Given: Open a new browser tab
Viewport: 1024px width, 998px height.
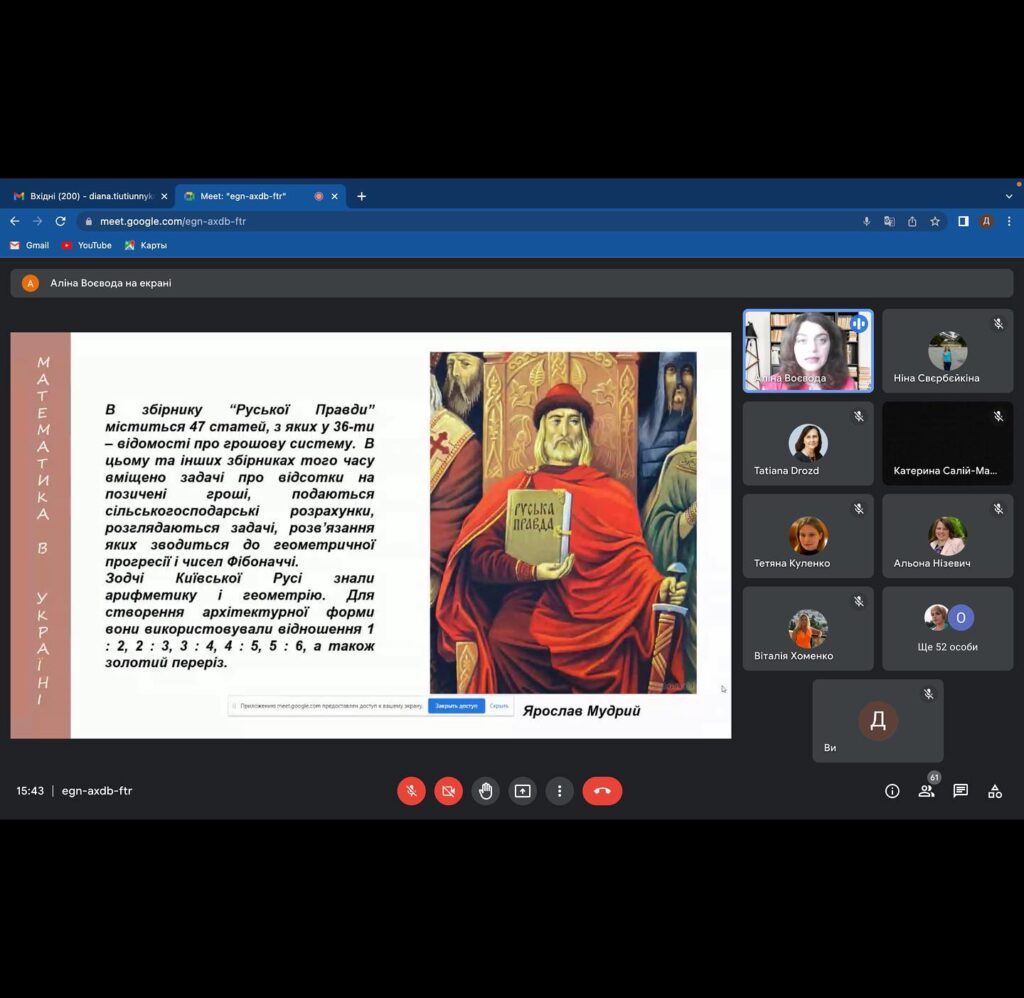Looking at the screenshot, I should 361,196.
